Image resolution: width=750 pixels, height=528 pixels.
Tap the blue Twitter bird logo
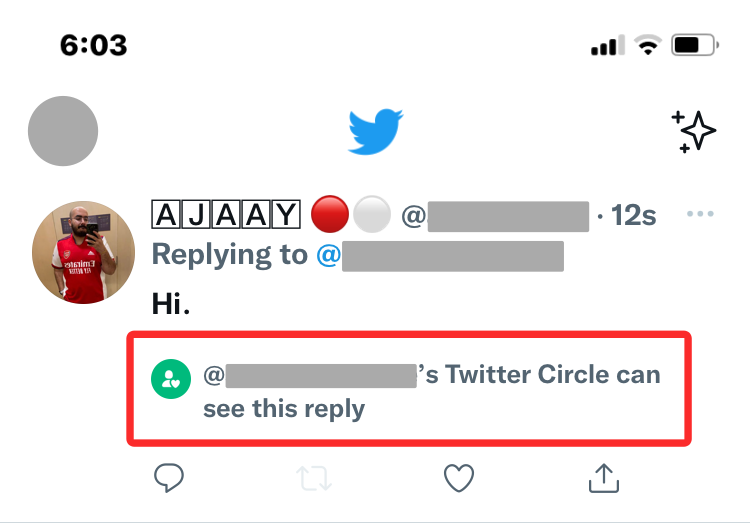(375, 132)
